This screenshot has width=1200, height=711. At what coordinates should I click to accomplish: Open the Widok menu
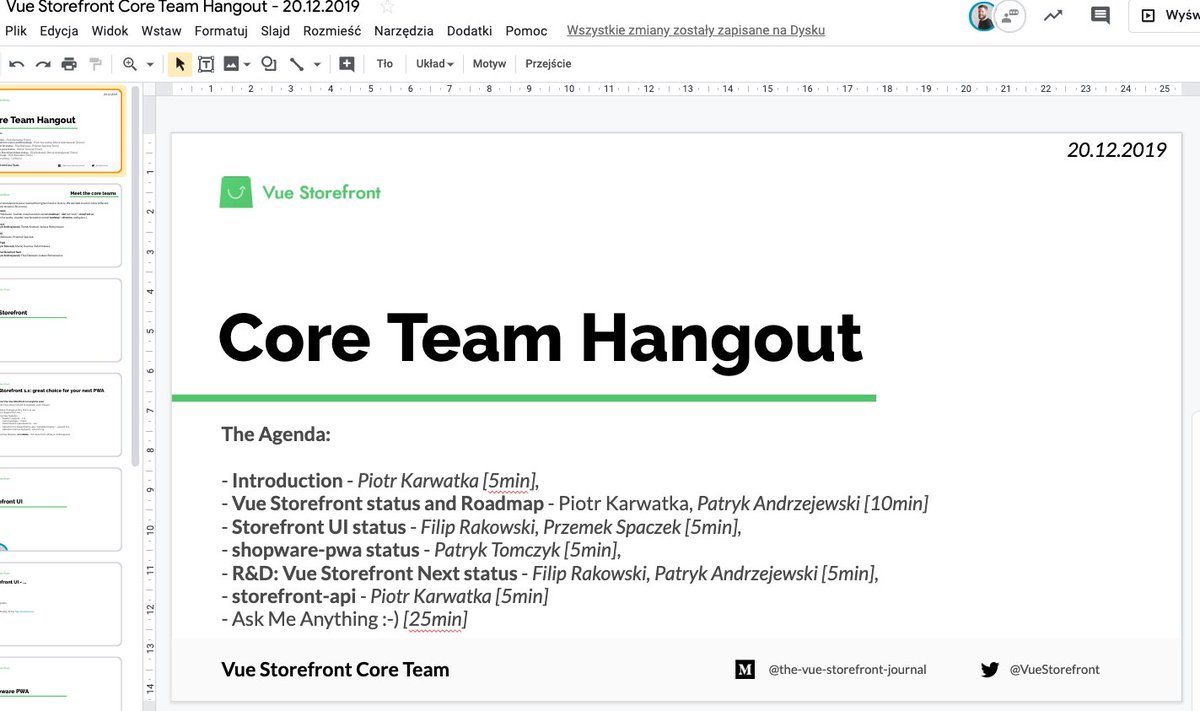point(110,31)
